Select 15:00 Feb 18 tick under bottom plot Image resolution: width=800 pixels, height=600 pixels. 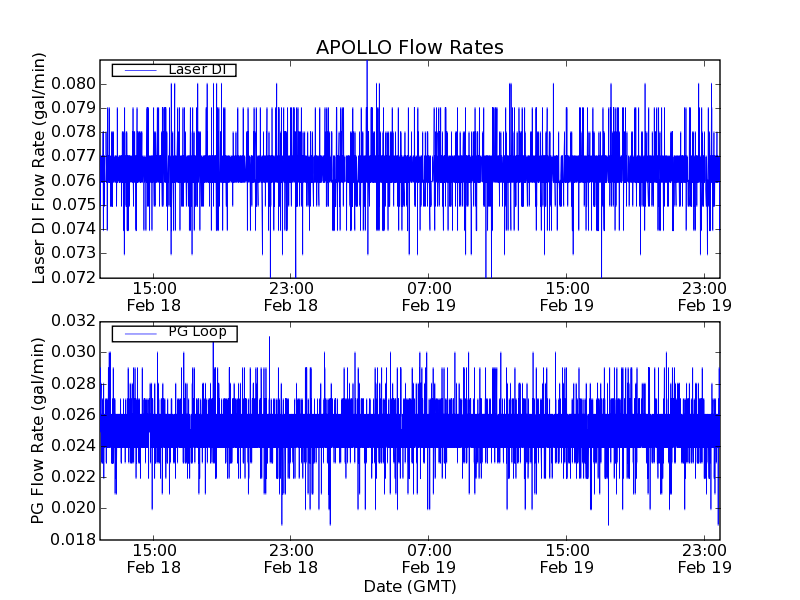(x=153, y=558)
